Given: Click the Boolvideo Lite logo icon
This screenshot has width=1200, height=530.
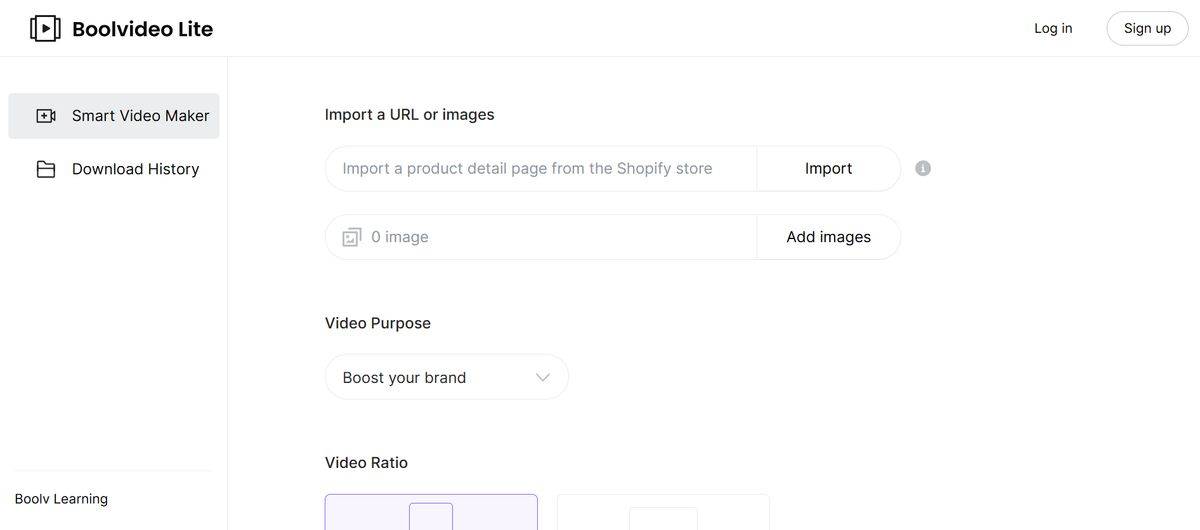Looking at the screenshot, I should point(45,28).
